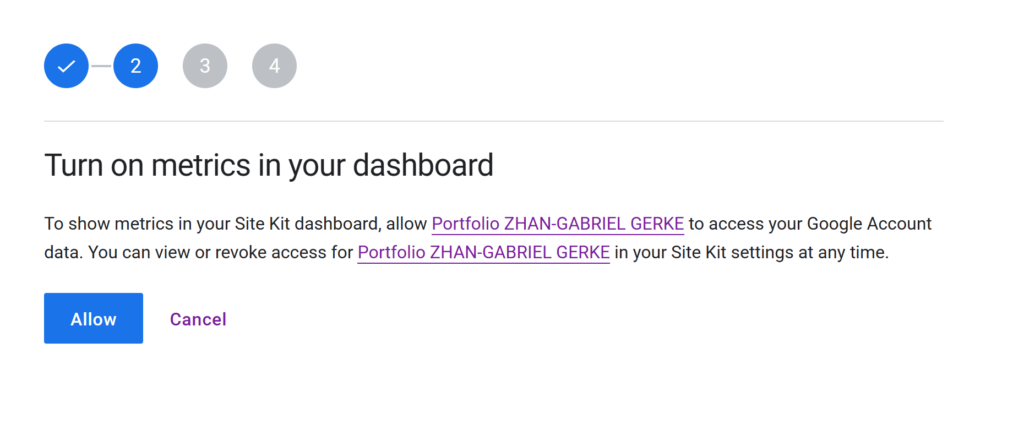Screen dimensions: 1024x424
Task: Click the Allow button
Action: click(x=93, y=318)
